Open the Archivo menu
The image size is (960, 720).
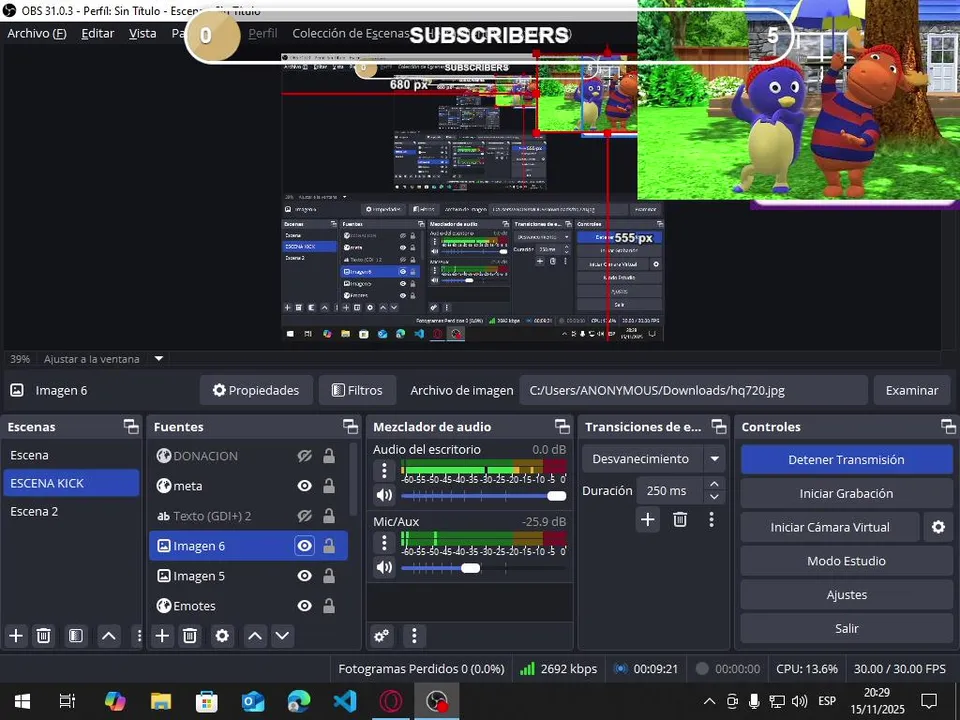[x=37, y=33]
